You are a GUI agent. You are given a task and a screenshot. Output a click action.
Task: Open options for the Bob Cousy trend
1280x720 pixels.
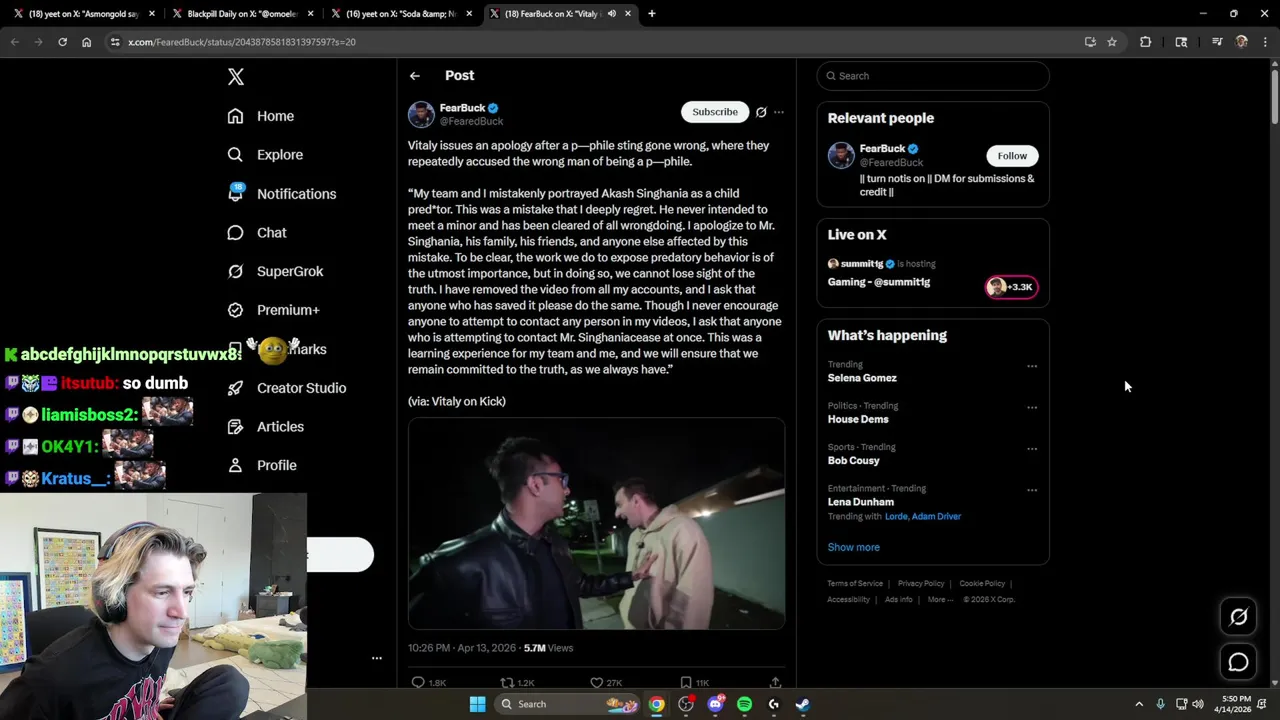(1032, 449)
